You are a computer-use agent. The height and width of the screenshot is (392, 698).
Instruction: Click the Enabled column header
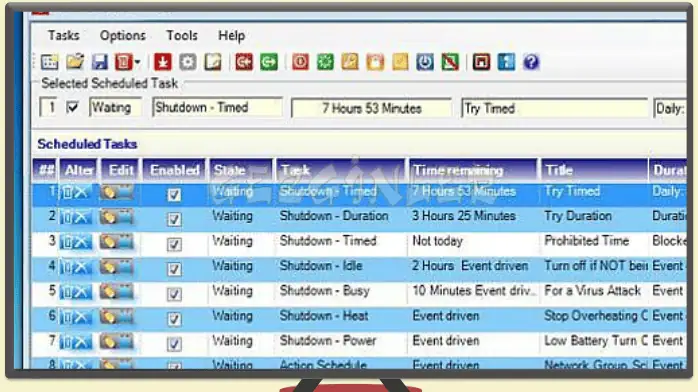pyautogui.click(x=174, y=170)
